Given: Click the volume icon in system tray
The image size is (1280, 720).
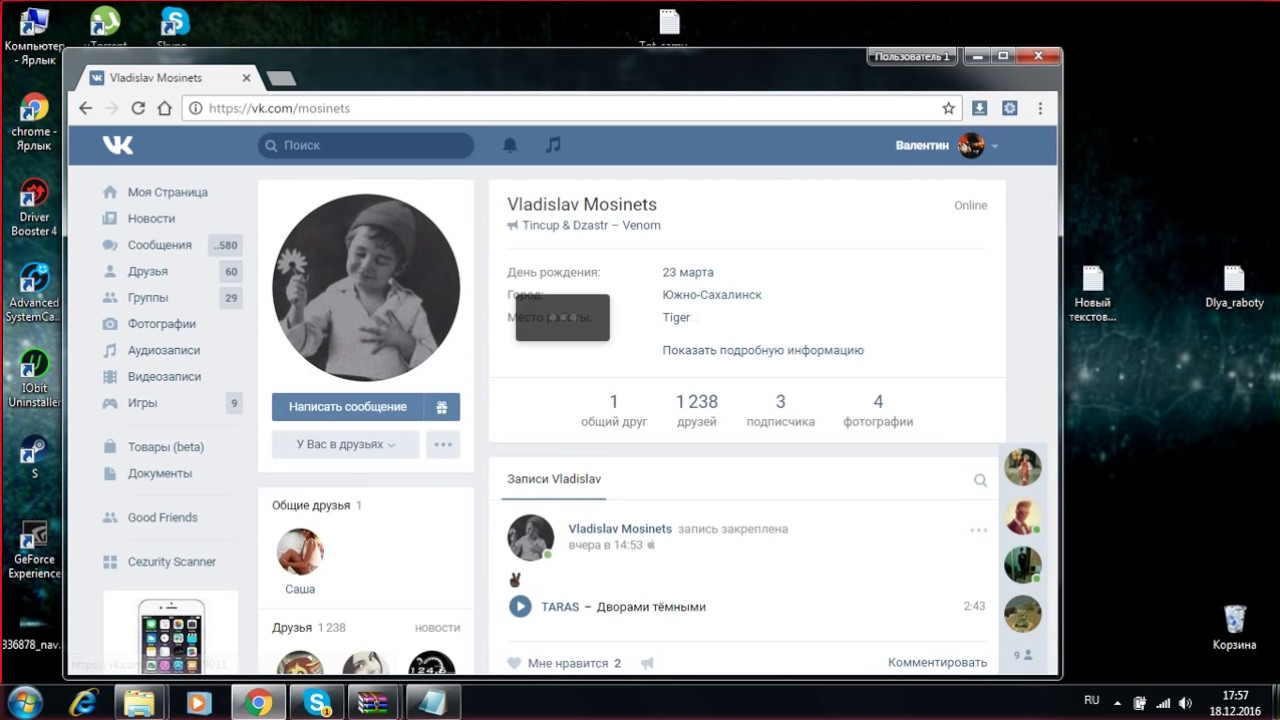Looking at the screenshot, I should 1186,703.
